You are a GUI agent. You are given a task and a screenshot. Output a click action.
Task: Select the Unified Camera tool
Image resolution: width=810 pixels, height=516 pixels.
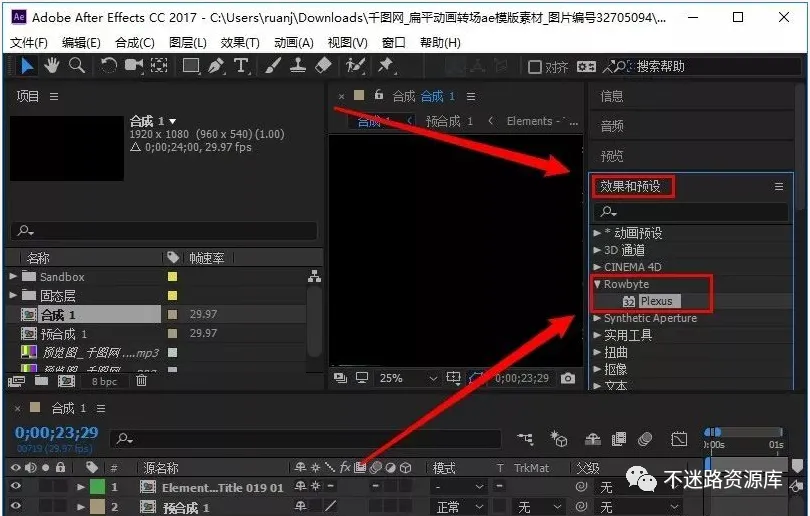(134, 66)
